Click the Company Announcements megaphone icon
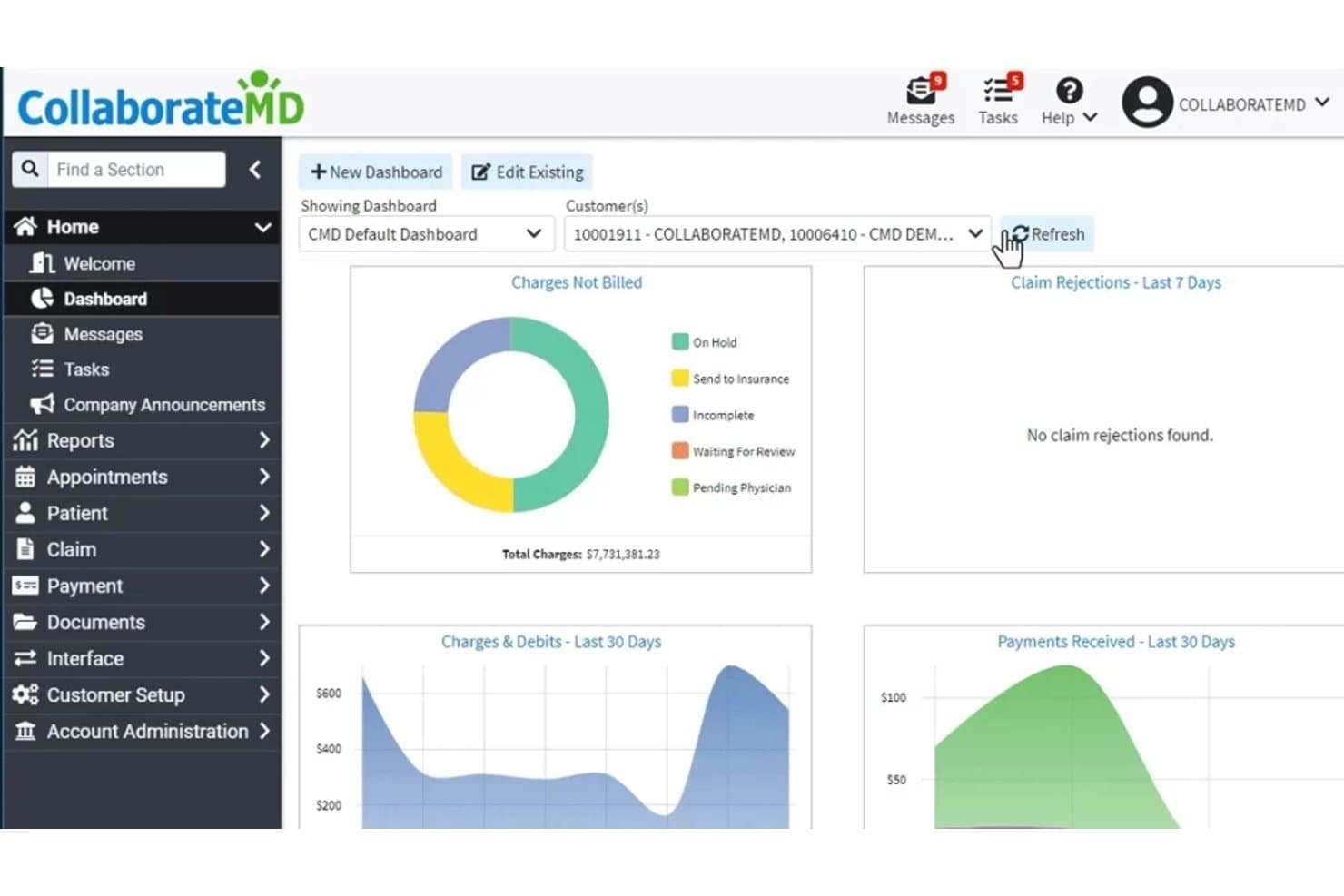This screenshot has height=896, width=1344. point(43,404)
